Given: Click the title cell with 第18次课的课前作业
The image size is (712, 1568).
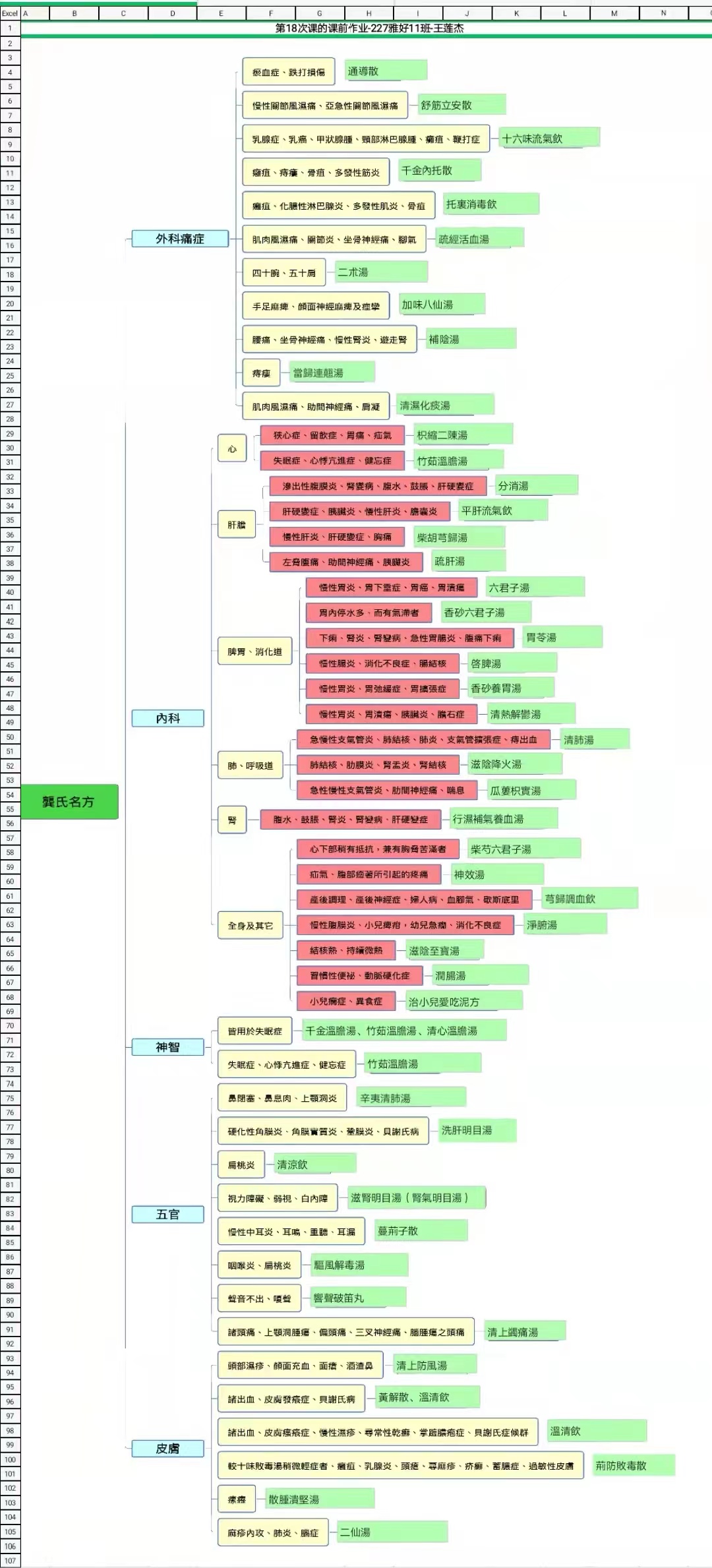Looking at the screenshot, I should 369,28.
